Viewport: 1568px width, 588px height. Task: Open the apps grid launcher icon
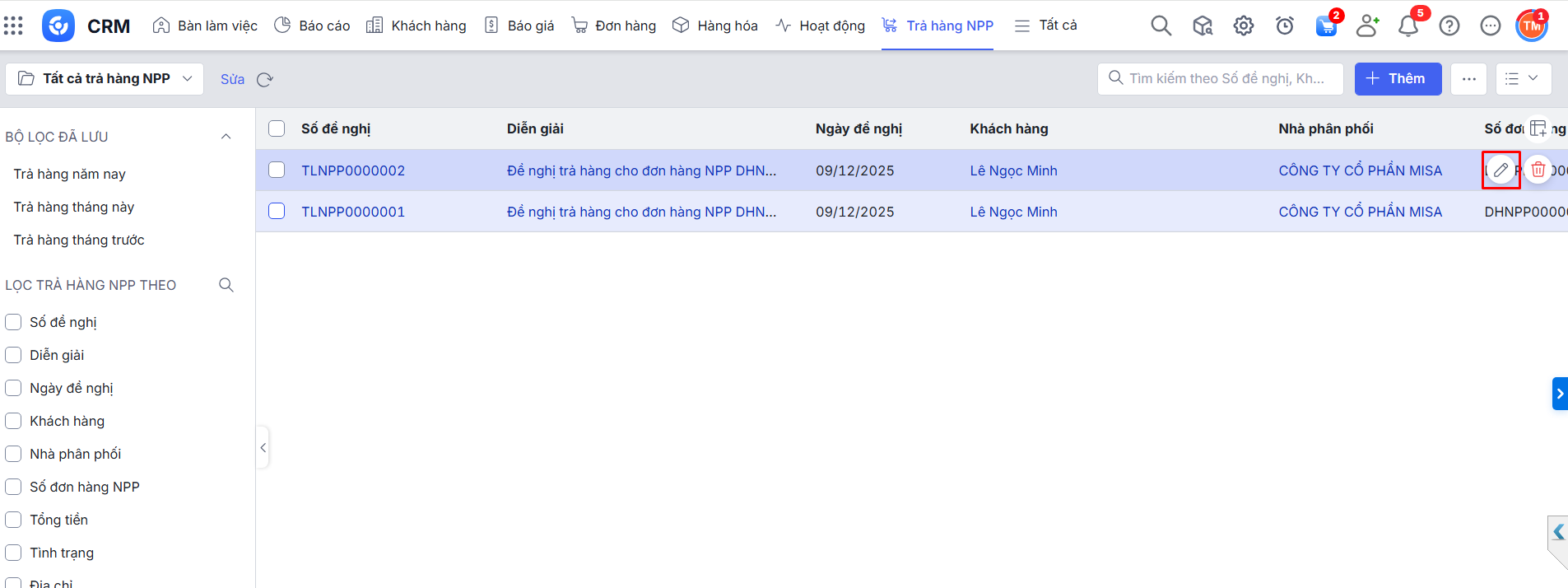(x=13, y=26)
